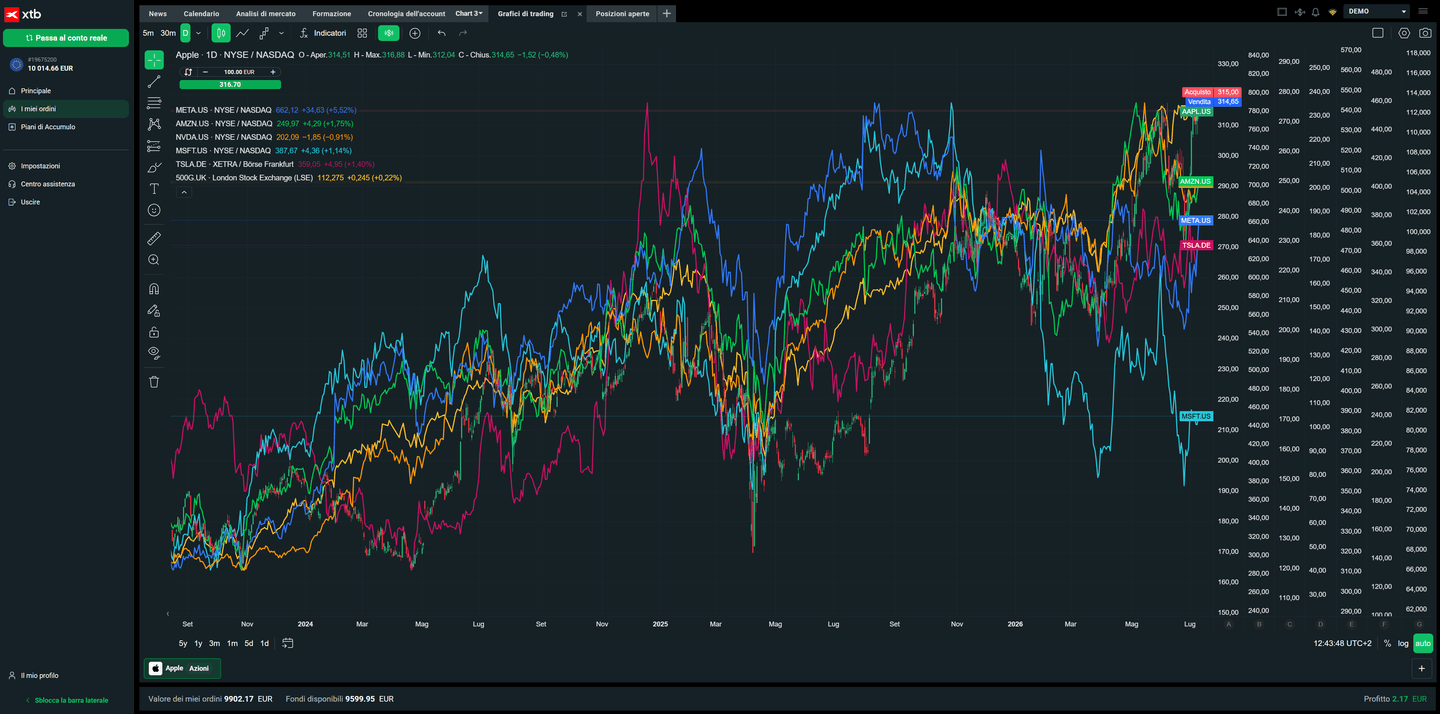Open the News tab
Screen dimensions: 1440x714
158,14
